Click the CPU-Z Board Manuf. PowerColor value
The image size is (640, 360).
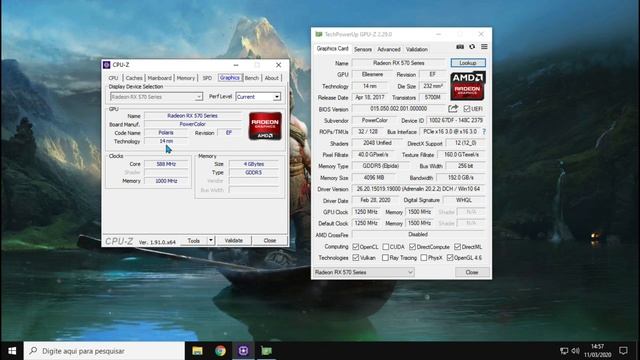(x=192, y=124)
